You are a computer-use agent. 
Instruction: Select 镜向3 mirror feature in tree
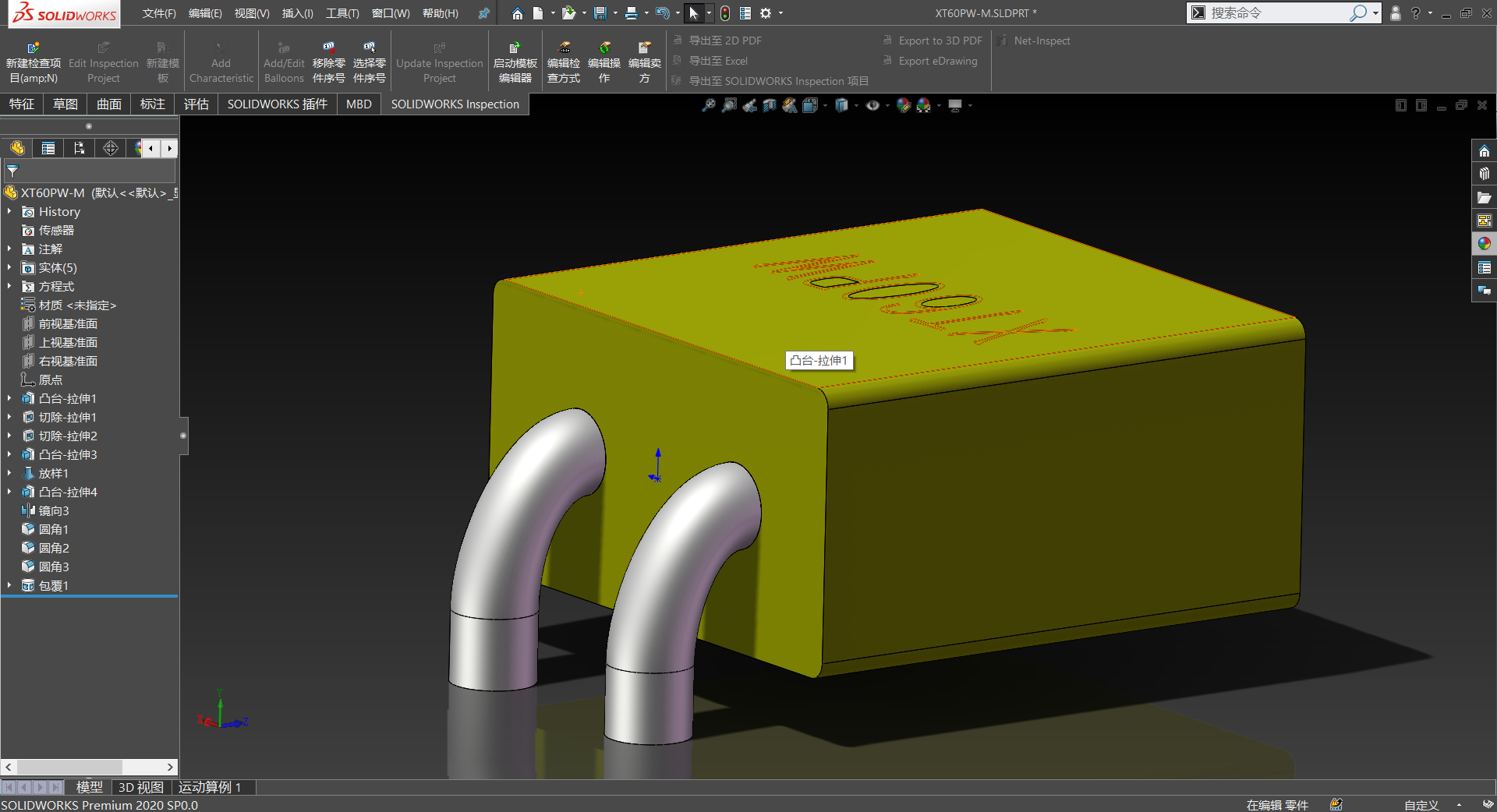click(x=54, y=510)
